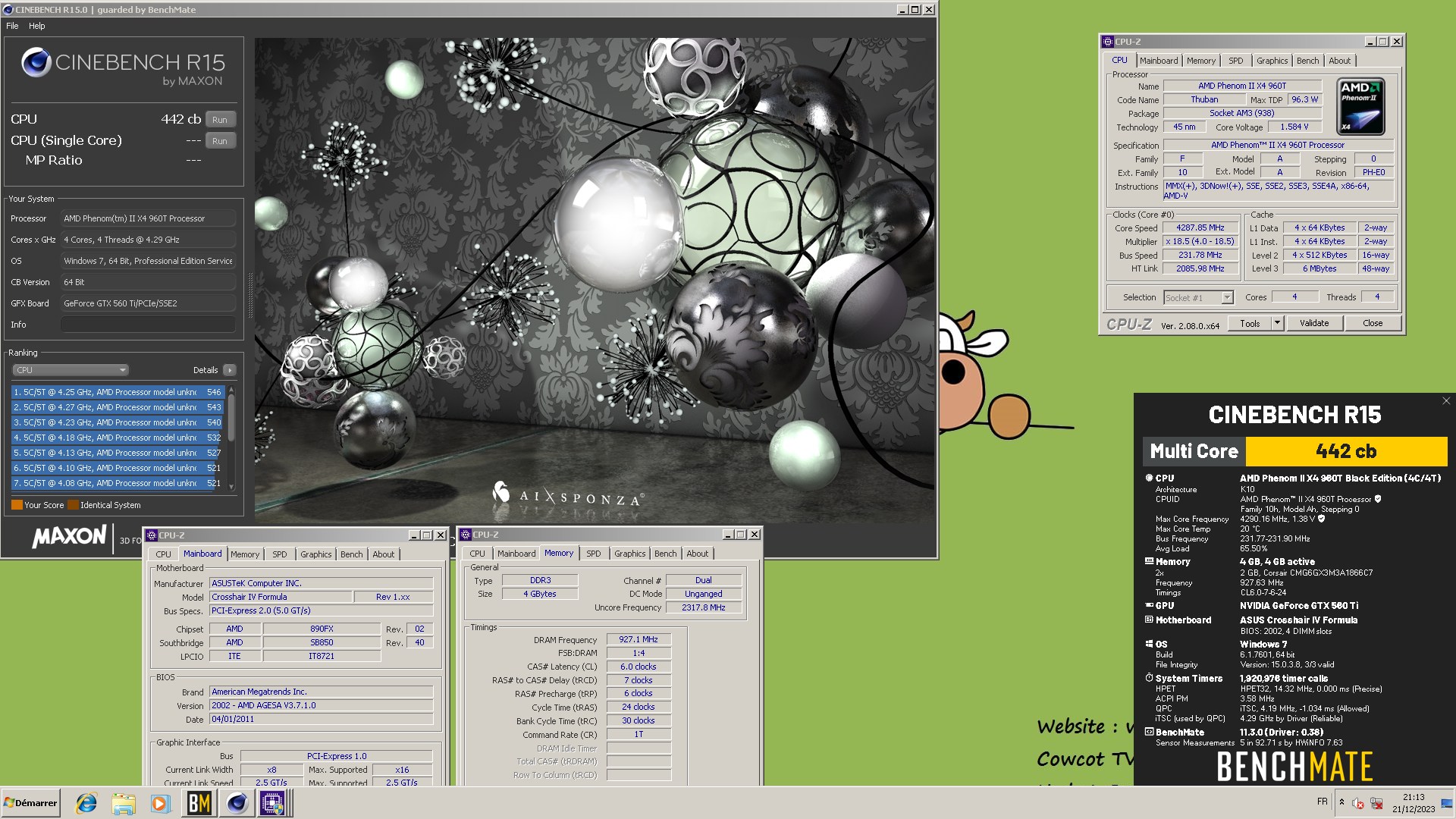Viewport: 1456px width, 819px height.
Task: Click Crosshair IV Formula model field
Action: (x=281, y=597)
